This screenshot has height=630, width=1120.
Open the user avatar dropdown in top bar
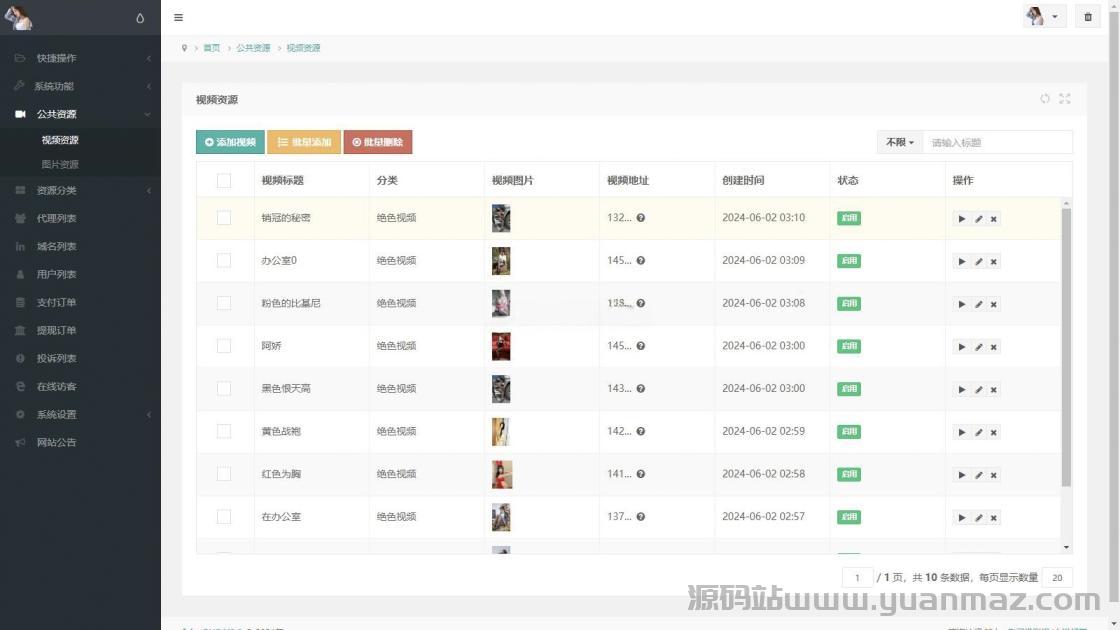tap(1044, 17)
